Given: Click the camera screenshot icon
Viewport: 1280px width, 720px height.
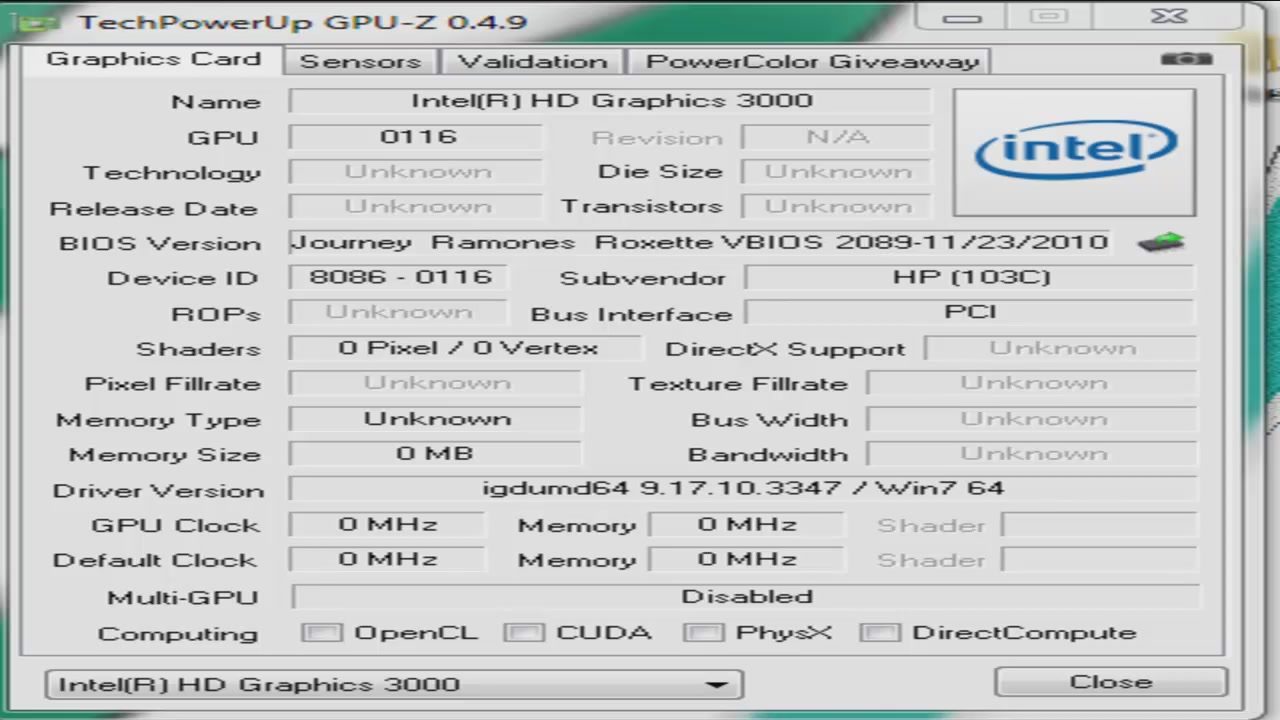Looking at the screenshot, I should [x=1187, y=59].
